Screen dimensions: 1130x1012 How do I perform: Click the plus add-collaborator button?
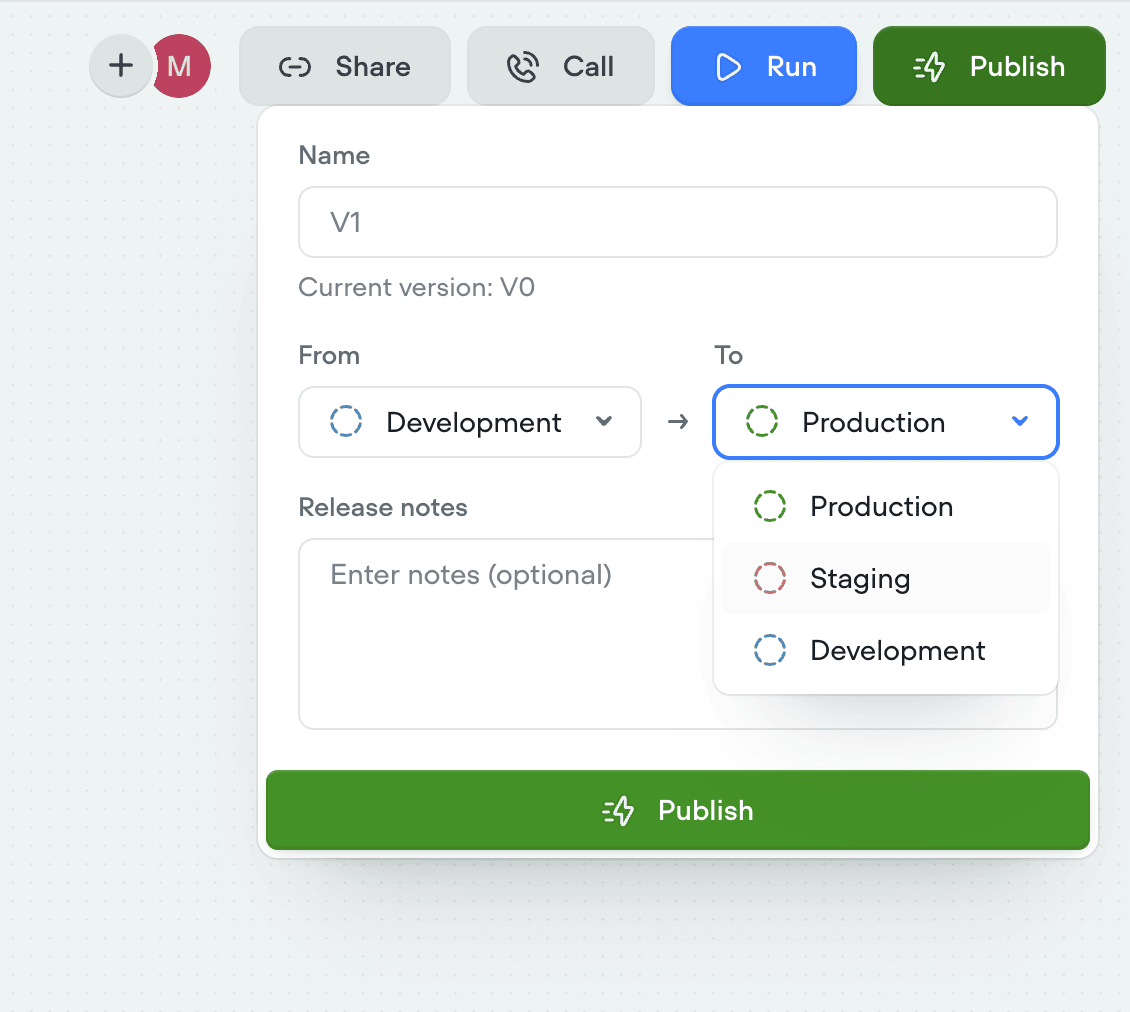[120, 66]
